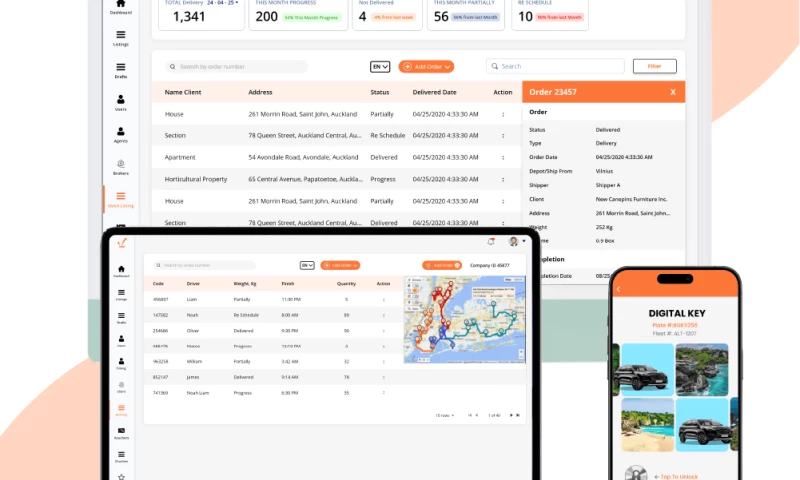Open Users in the tablet sidebar
This screenshot has height=480, width=800.
tap(121, 341)
